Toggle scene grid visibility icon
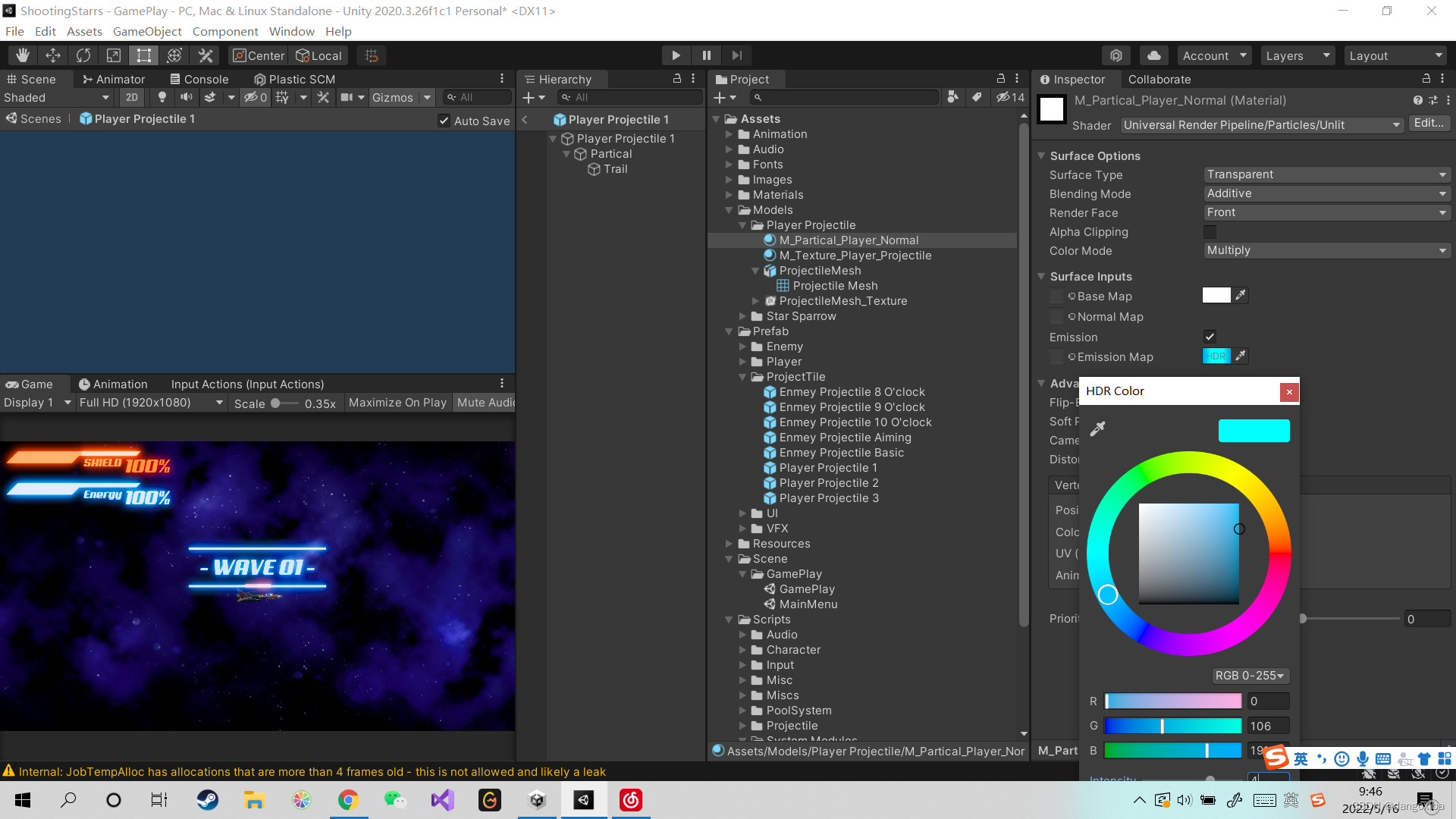This screenshot has width=1456, height=819. [x=282, y=97]
